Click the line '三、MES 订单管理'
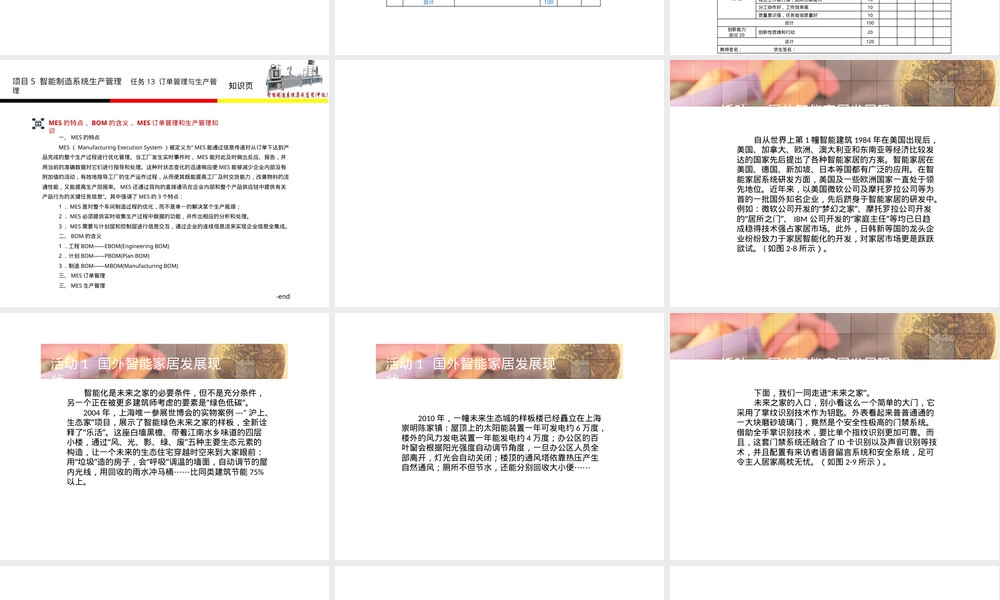 coord(82,275)
